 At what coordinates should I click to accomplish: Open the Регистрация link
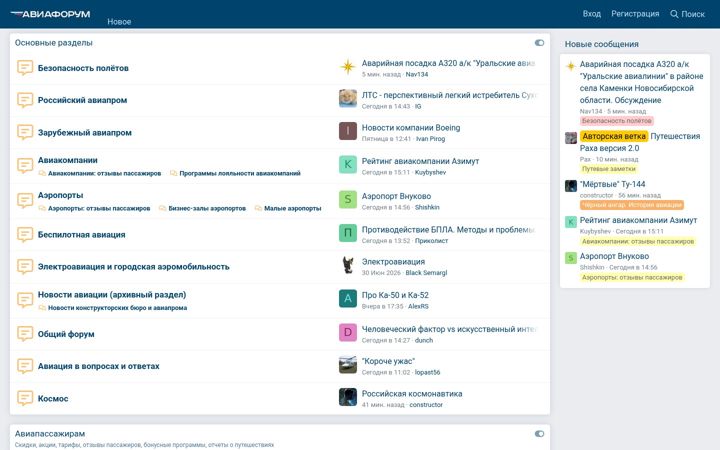635,14
